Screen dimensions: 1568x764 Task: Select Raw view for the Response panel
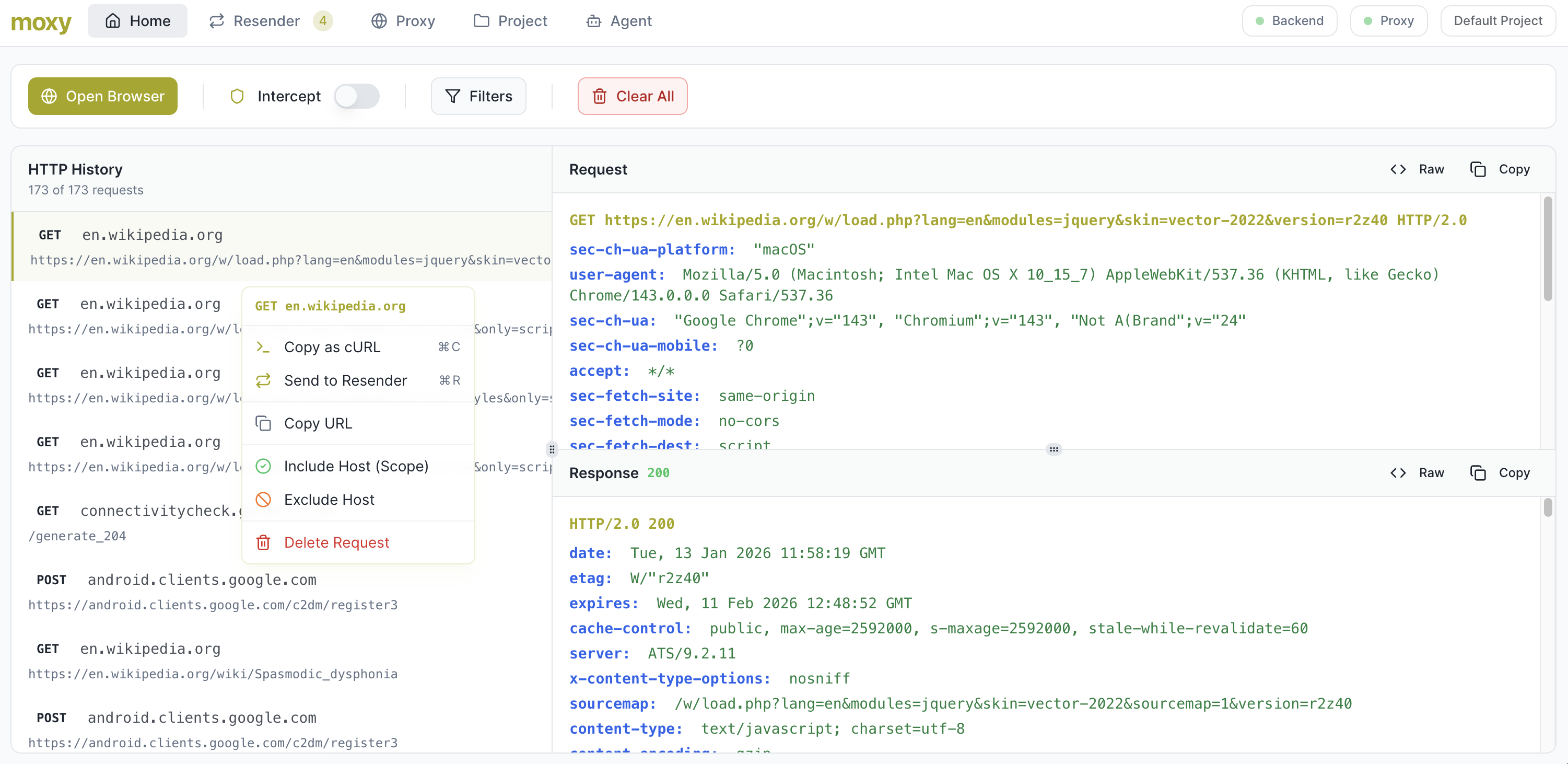[1417, 472]
